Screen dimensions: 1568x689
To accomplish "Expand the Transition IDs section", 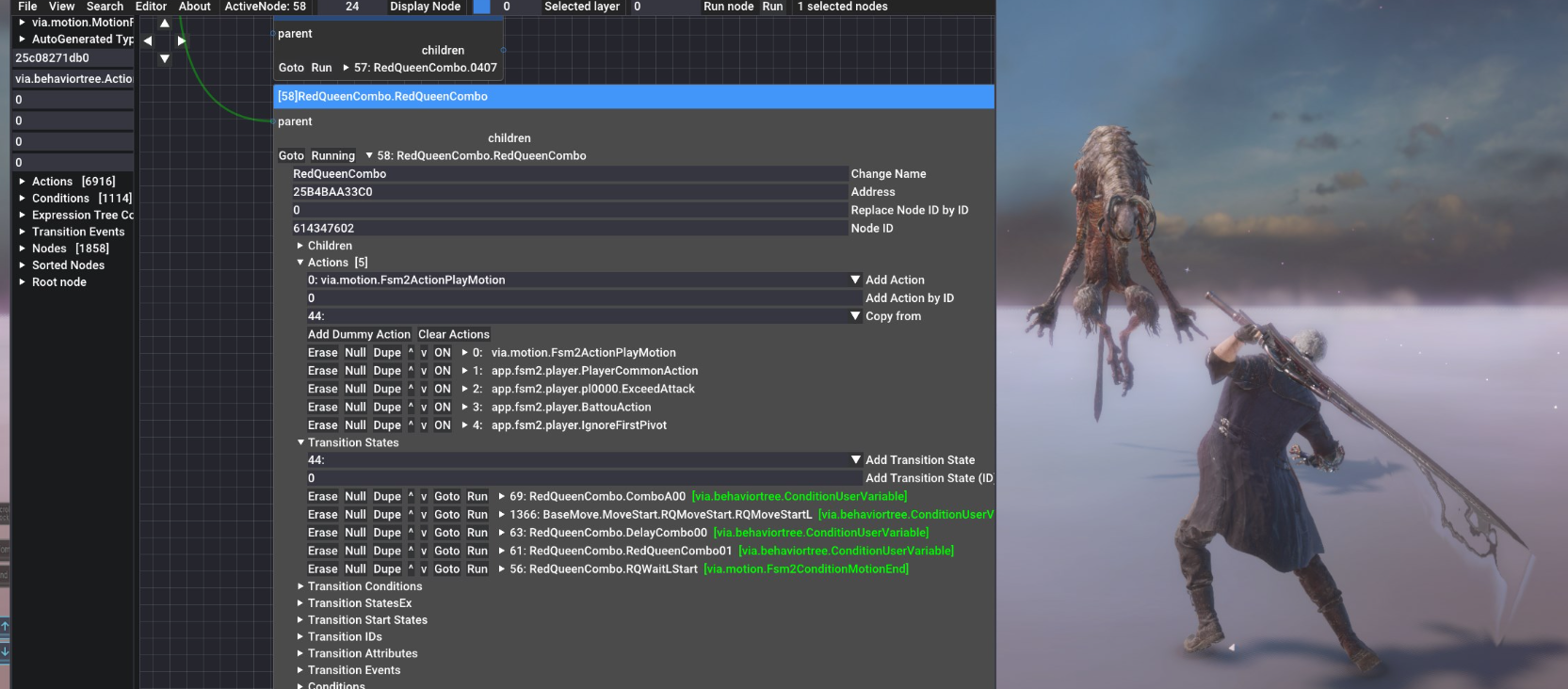I will click(x=300, y=637).
